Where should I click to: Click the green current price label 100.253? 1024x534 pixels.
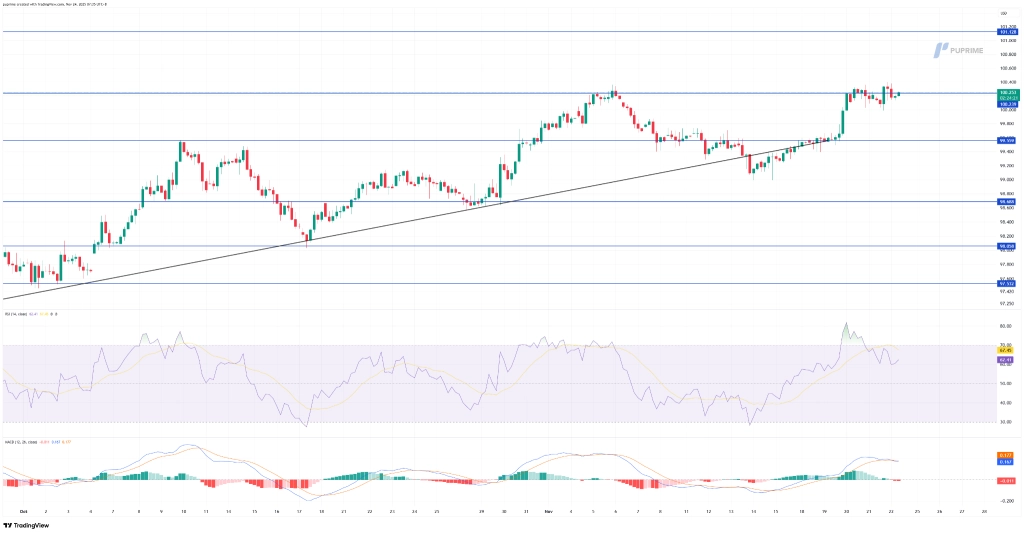pos(1007,92)
